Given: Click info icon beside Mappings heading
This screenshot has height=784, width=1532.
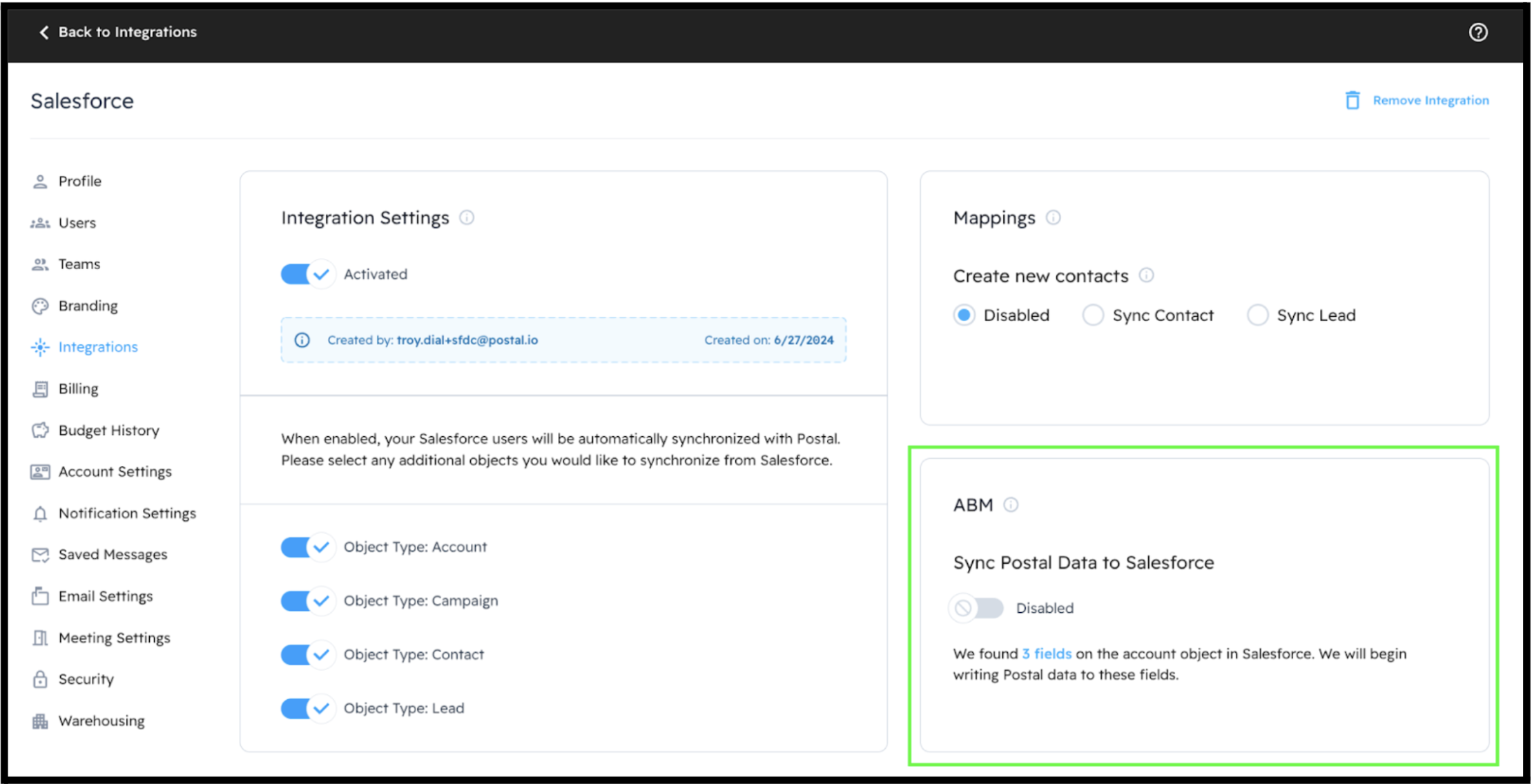Looking at the screenshot, I should coord(1053,218).
